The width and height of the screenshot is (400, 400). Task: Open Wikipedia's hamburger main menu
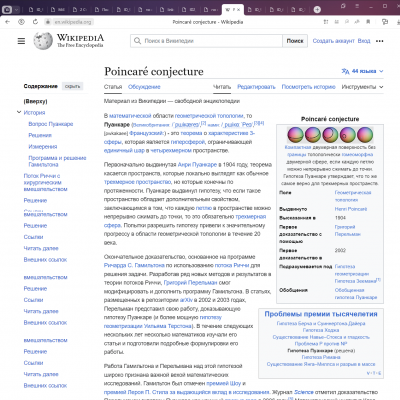click(x=21, y=41)
